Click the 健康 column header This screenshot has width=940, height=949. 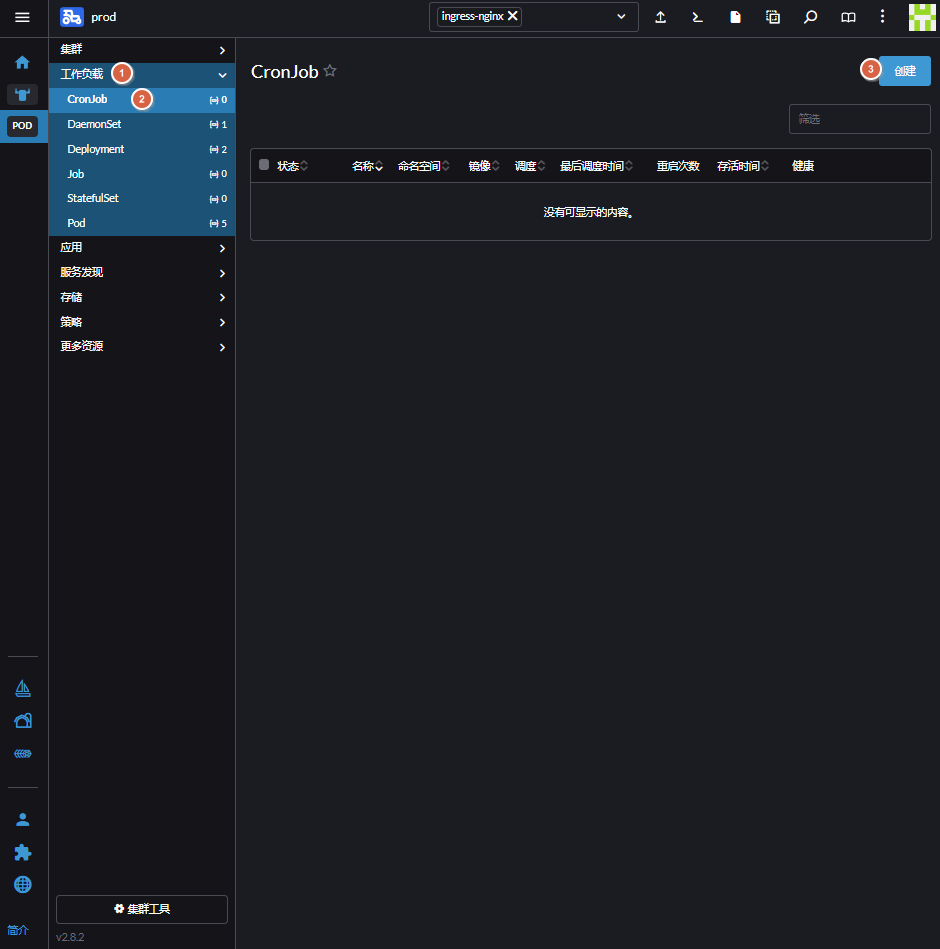coord(803,166)
